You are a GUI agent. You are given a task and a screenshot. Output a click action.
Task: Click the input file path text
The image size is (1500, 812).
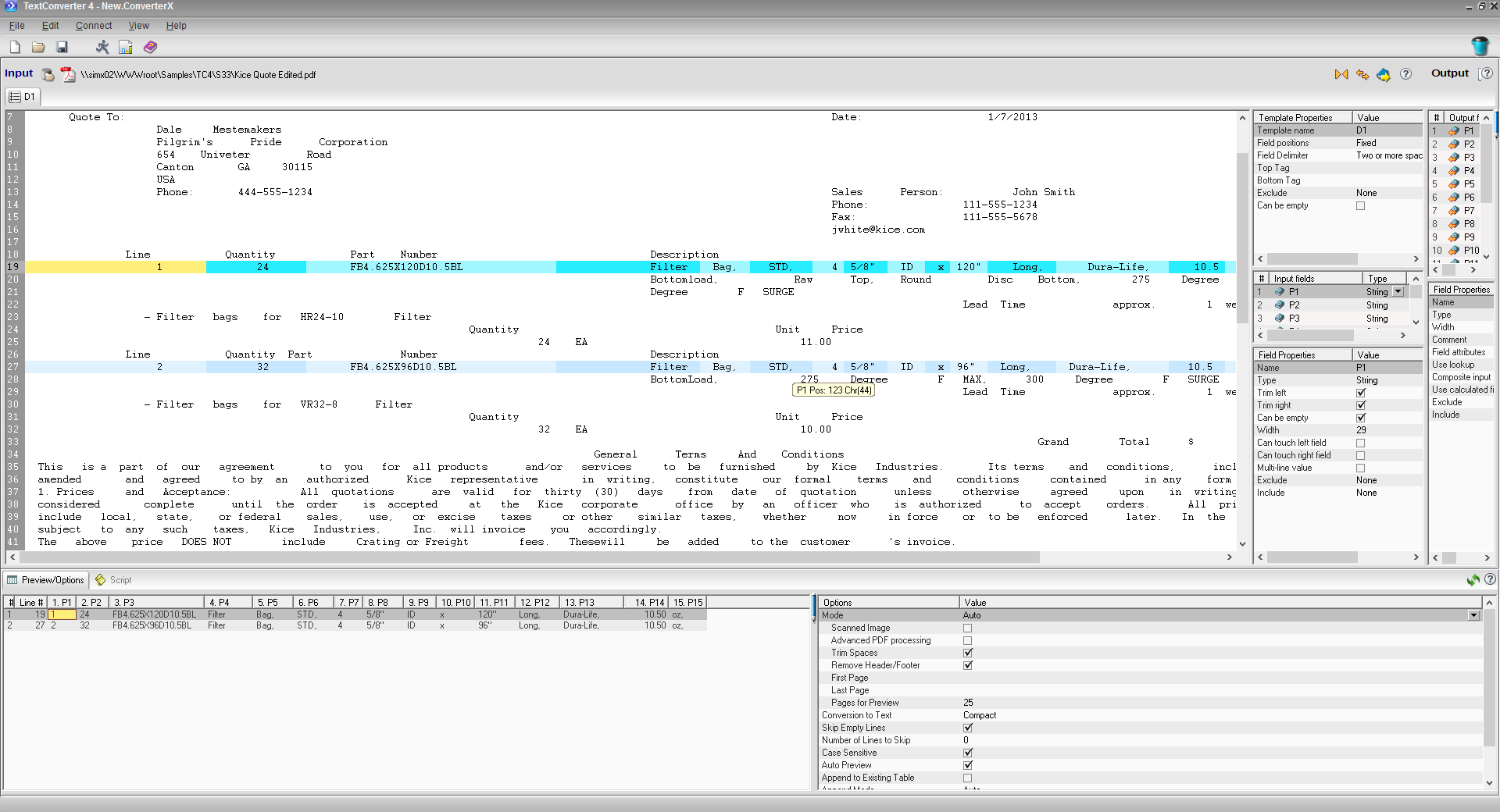198,75
